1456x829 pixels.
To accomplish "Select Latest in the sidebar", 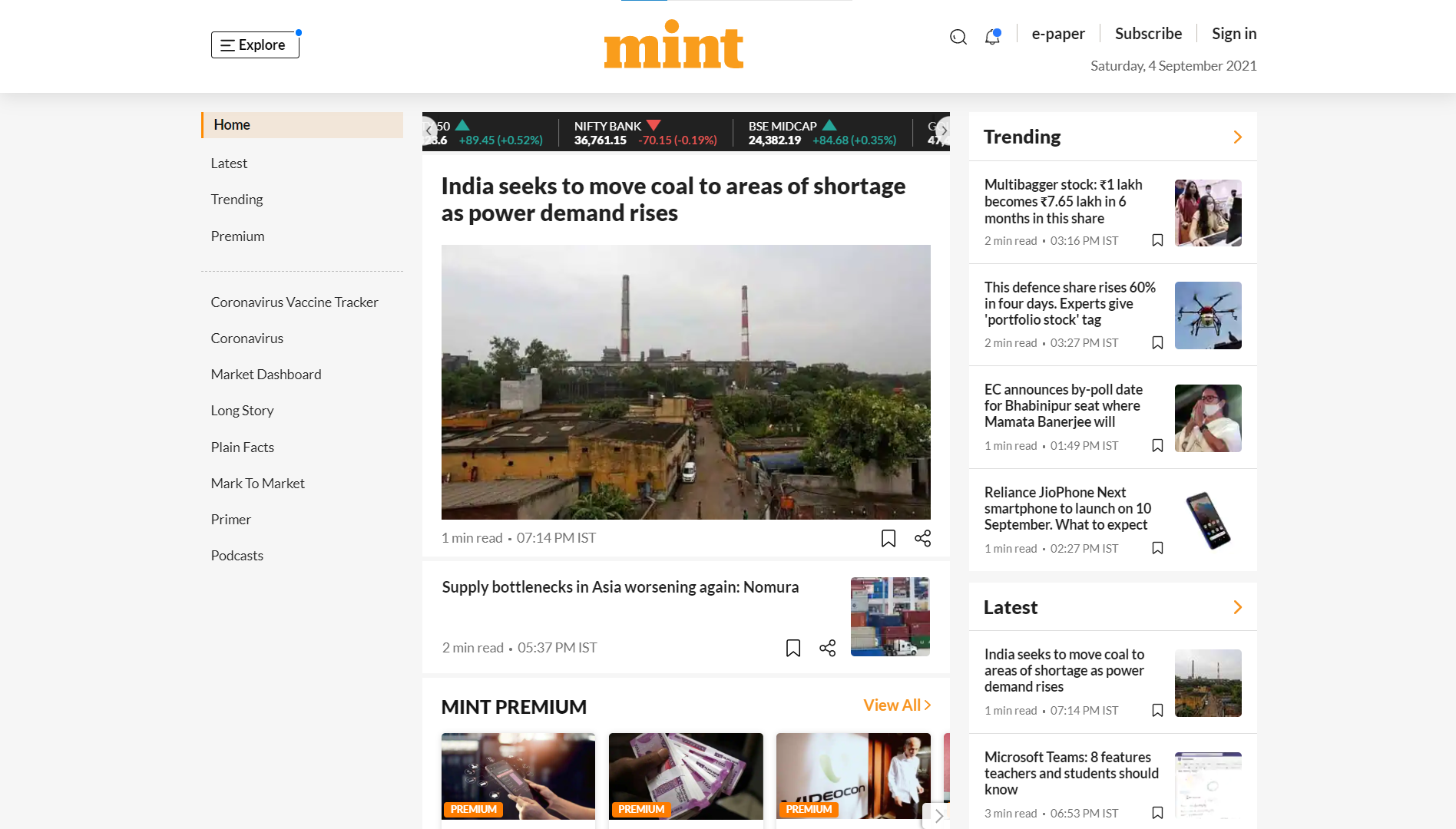I will (x=229, y=163).
